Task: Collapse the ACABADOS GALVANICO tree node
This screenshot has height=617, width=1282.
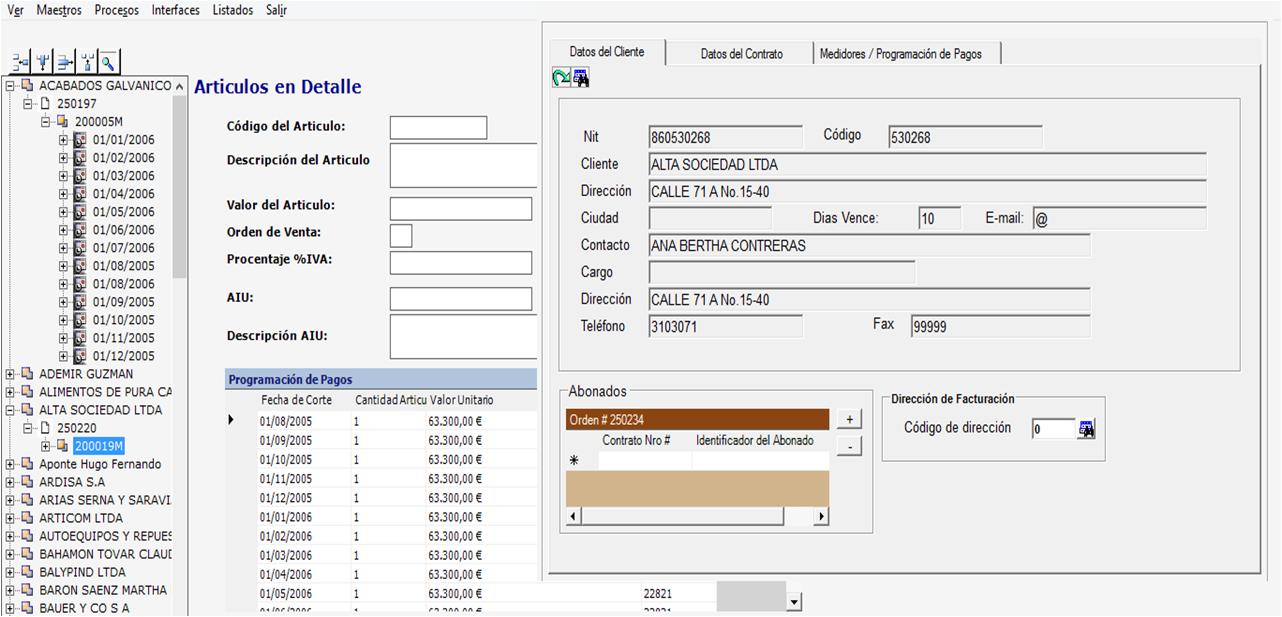Action: [11, 86]
